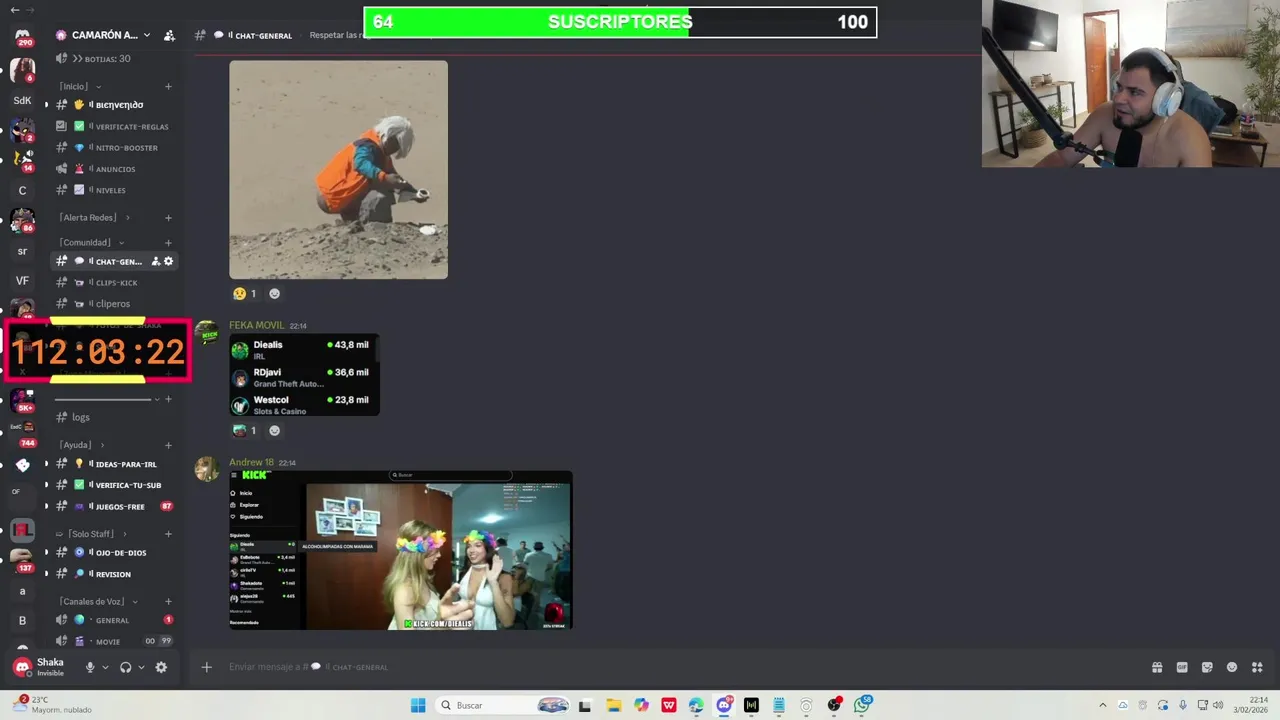Collapse the Comunidad category

click(x=91, y=243)
